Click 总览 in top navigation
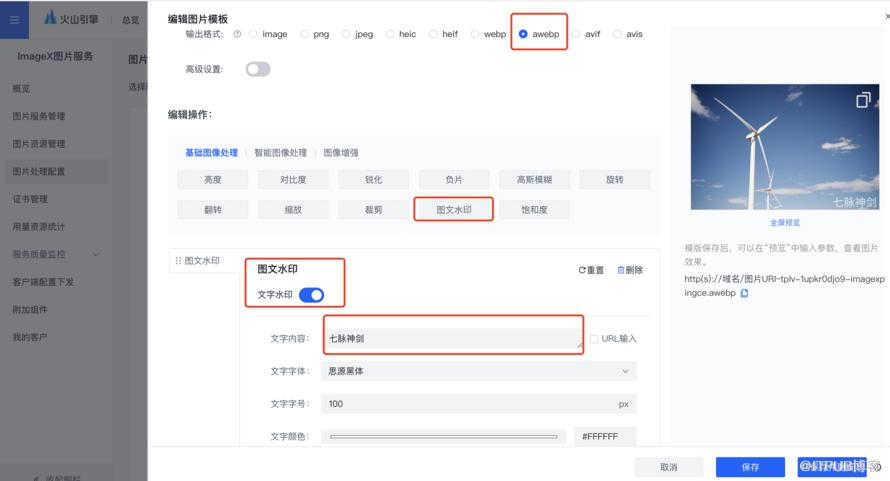Viewport: 890px width, 481px height. [x=131, y=20]
